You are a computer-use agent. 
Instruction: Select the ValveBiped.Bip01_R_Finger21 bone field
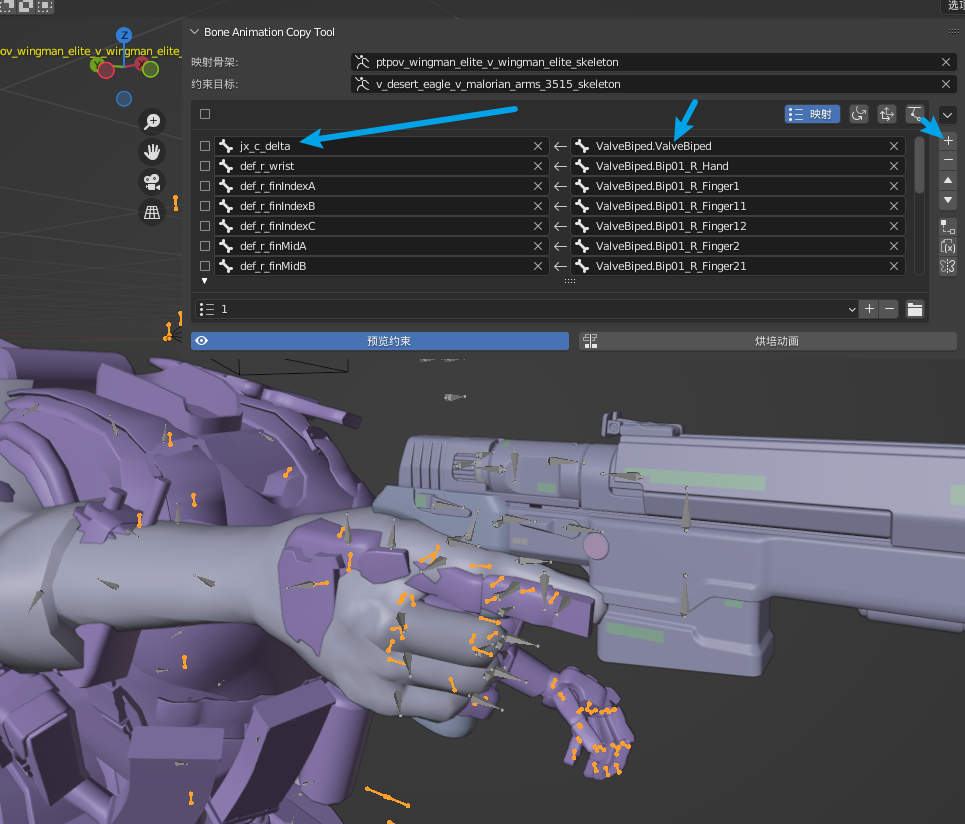[737, 266]
